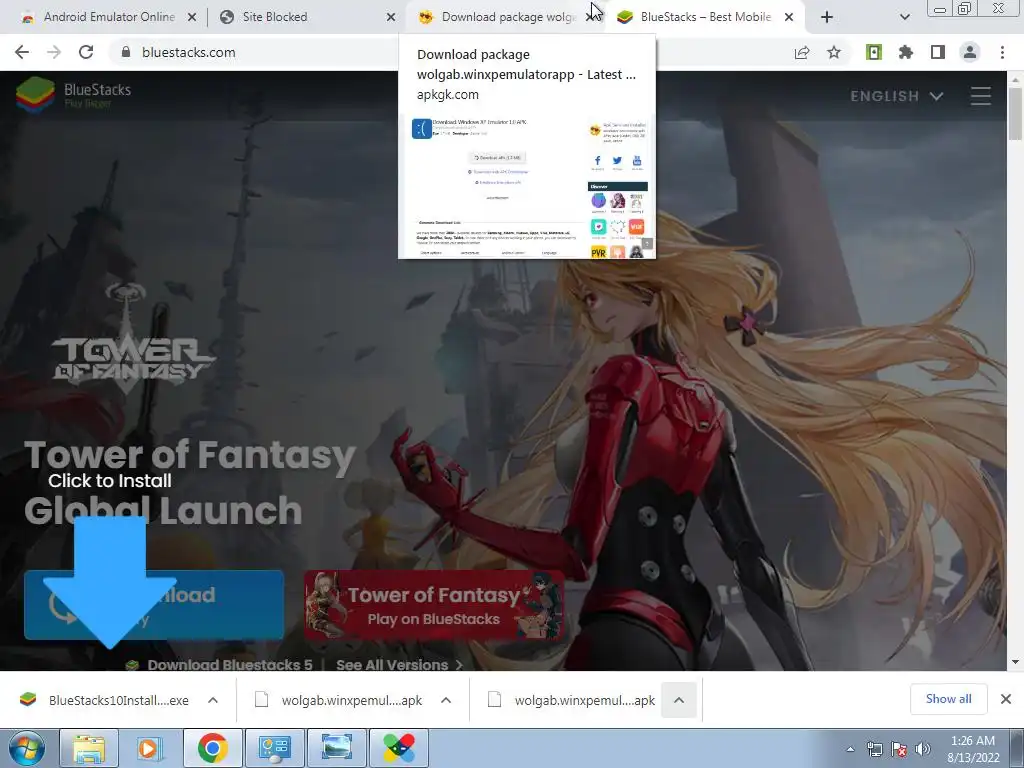Open the Windows Start menu
This screenshot has height=768, width=1024.
point(26,748)
